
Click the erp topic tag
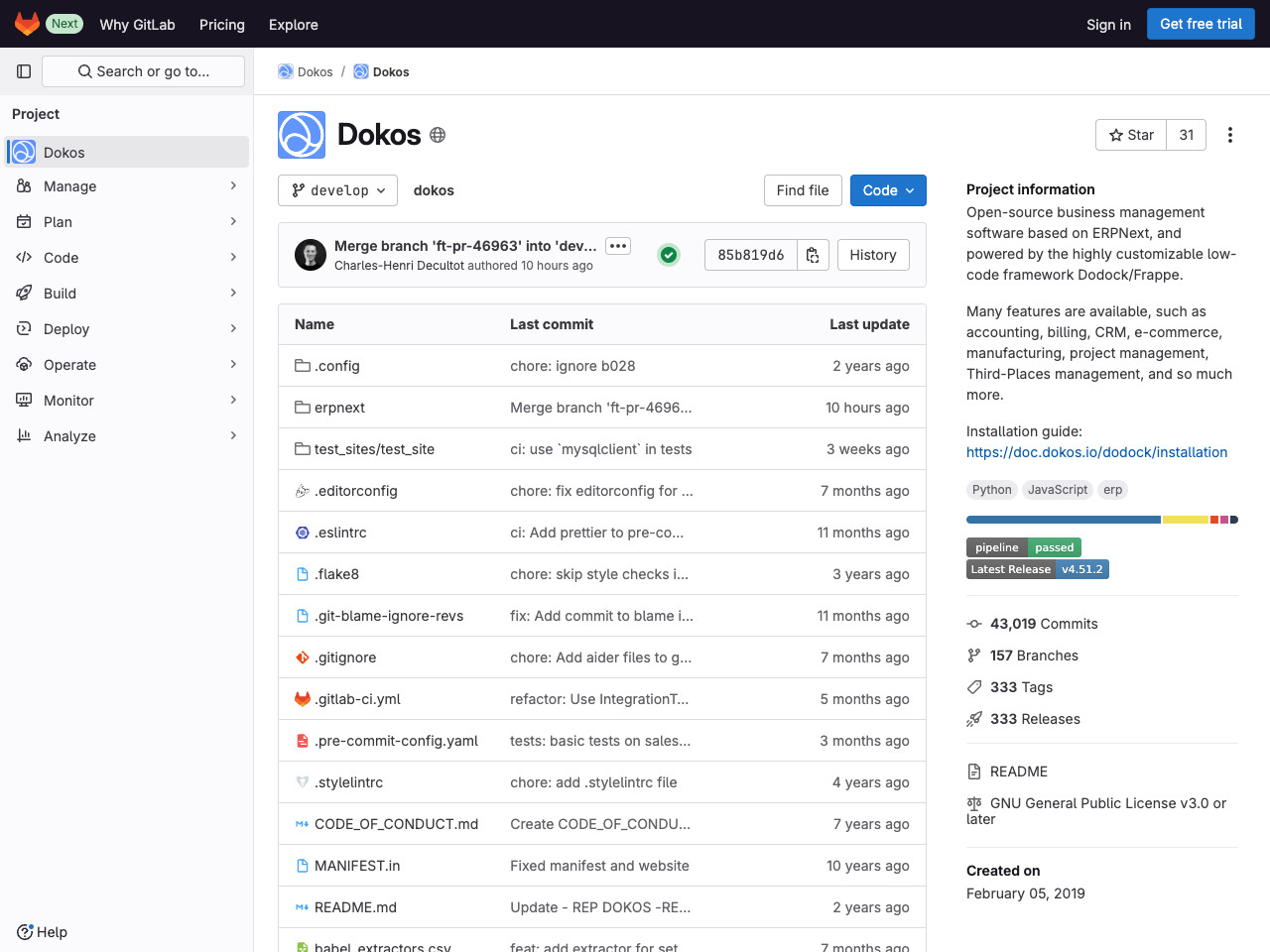[1113, 490]
